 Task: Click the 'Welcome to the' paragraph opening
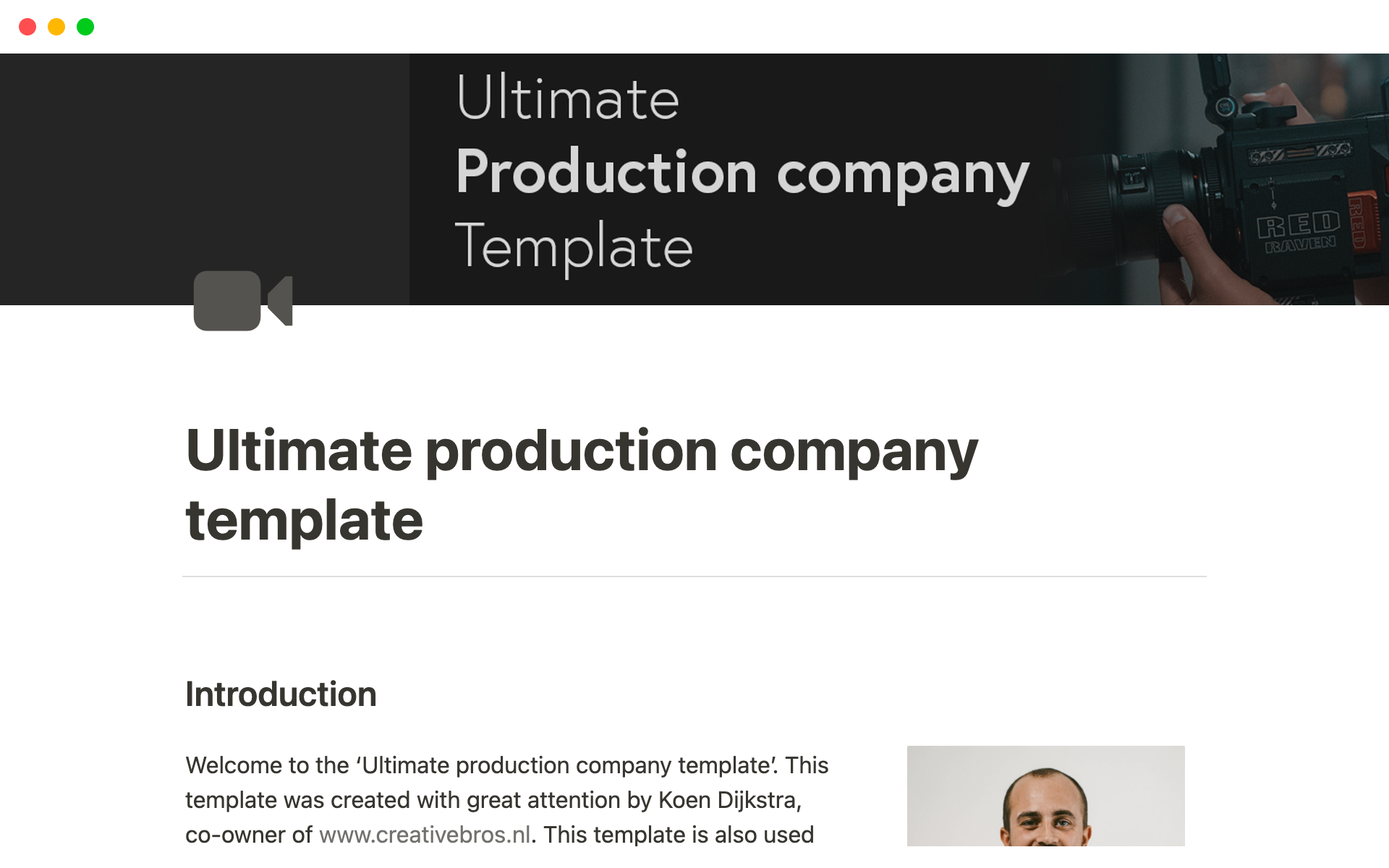point(266,765)
